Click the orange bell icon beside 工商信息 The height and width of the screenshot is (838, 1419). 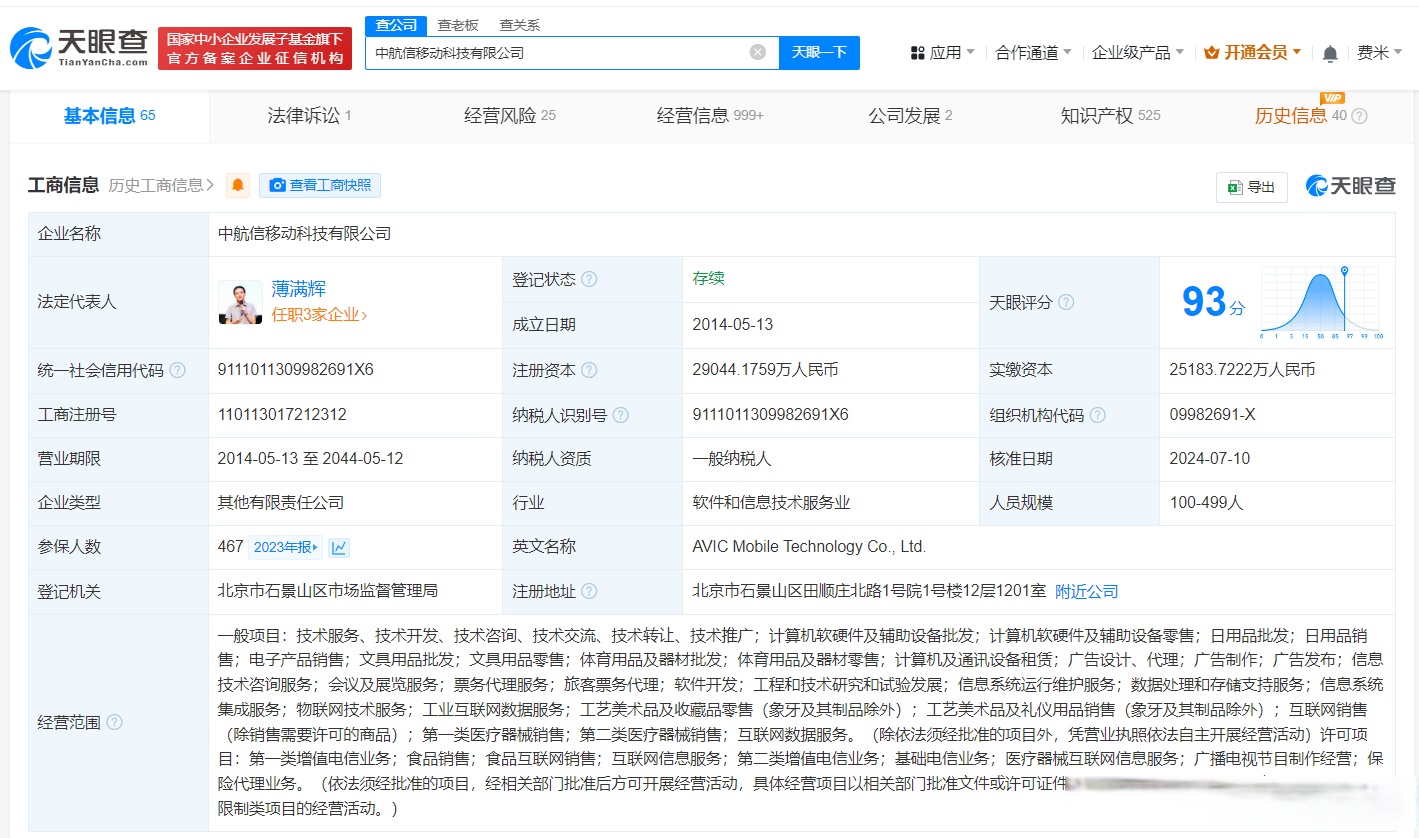tap(237, 184)
